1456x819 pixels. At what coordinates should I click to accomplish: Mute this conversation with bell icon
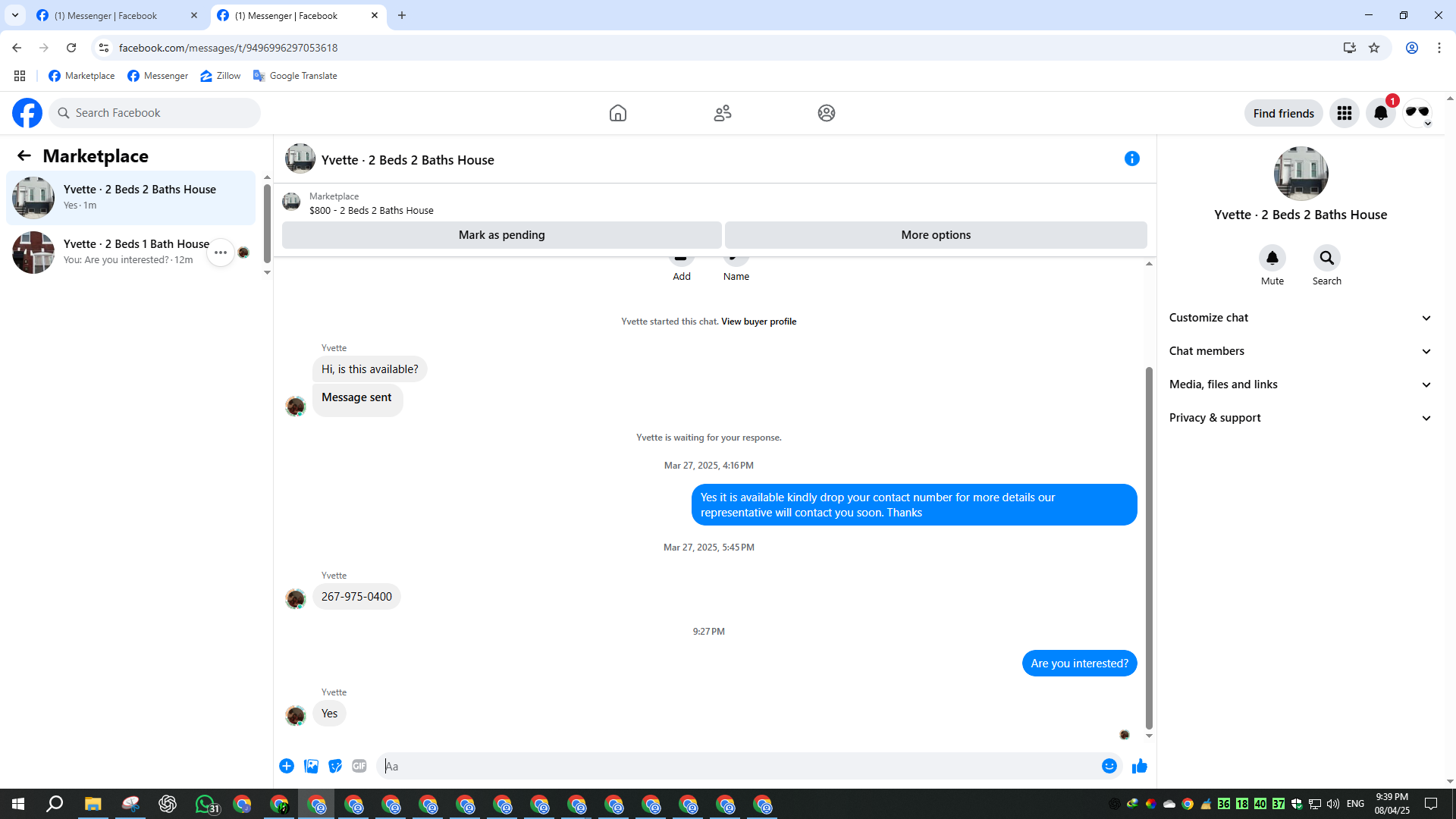point(1272,258)
